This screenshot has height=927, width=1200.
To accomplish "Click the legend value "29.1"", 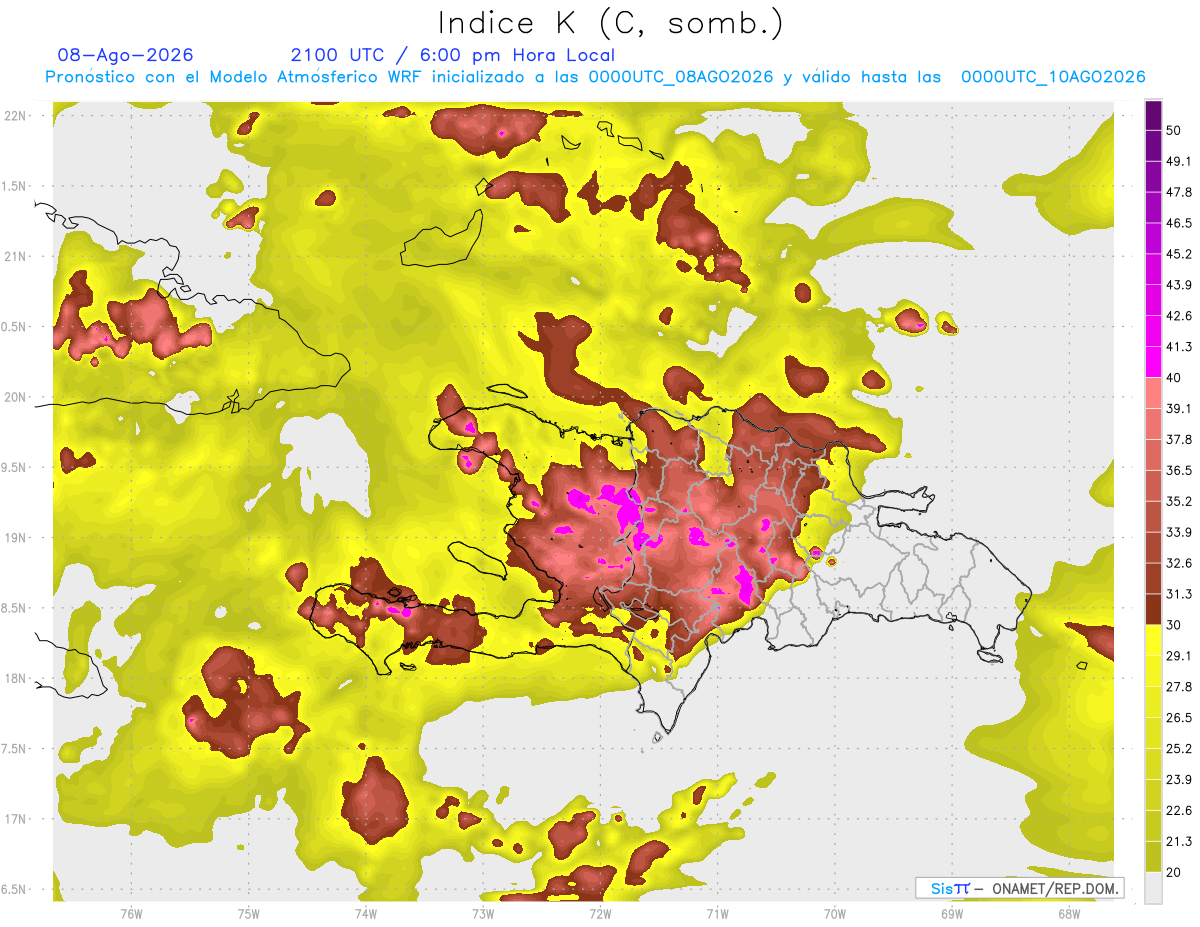I will click(1179, 656).
